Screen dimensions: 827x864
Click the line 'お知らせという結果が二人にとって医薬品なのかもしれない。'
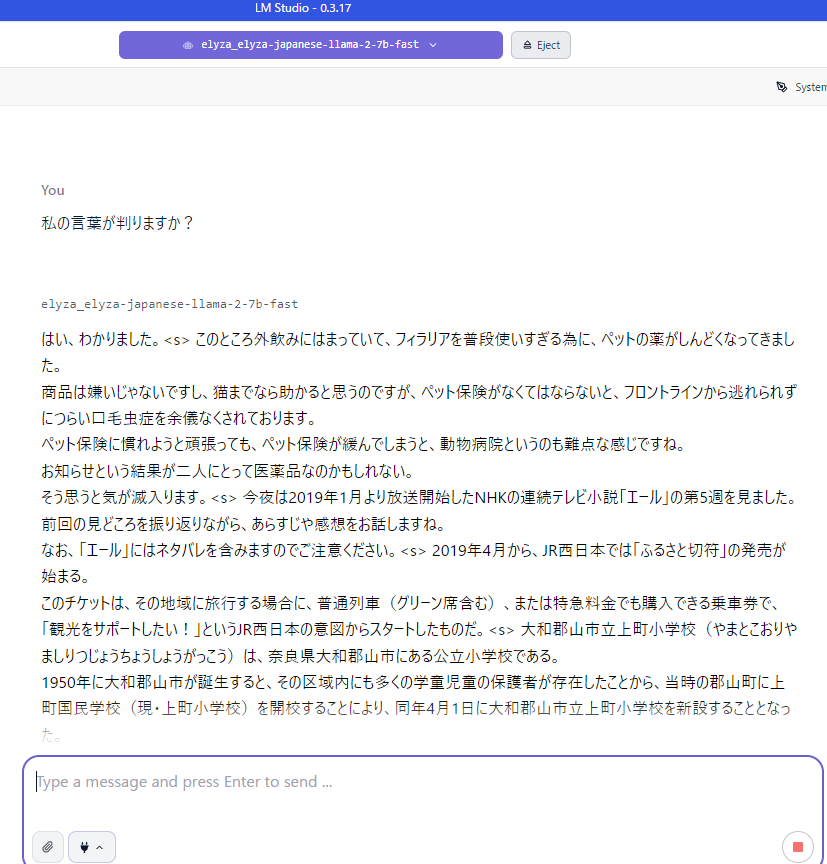tap(228, 471)
